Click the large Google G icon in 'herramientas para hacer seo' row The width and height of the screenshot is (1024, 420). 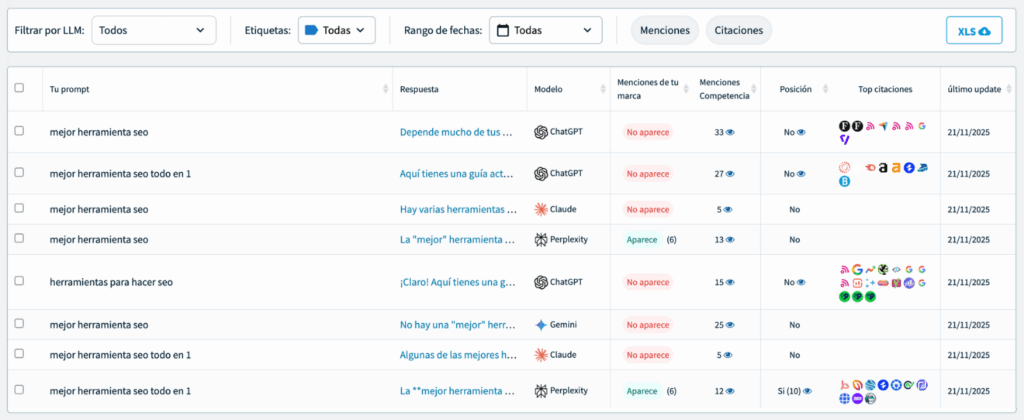857,269
